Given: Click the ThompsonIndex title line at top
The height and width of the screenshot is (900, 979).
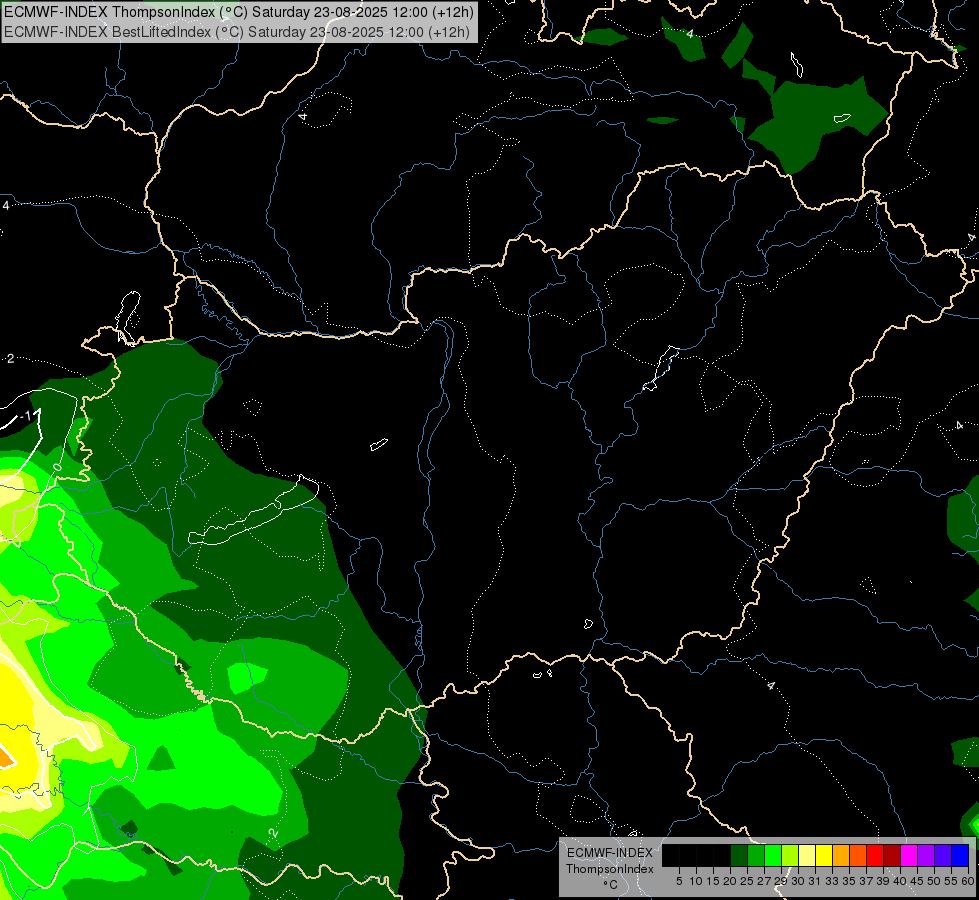Looking at the screenshot, I should [x=239, y=11].
